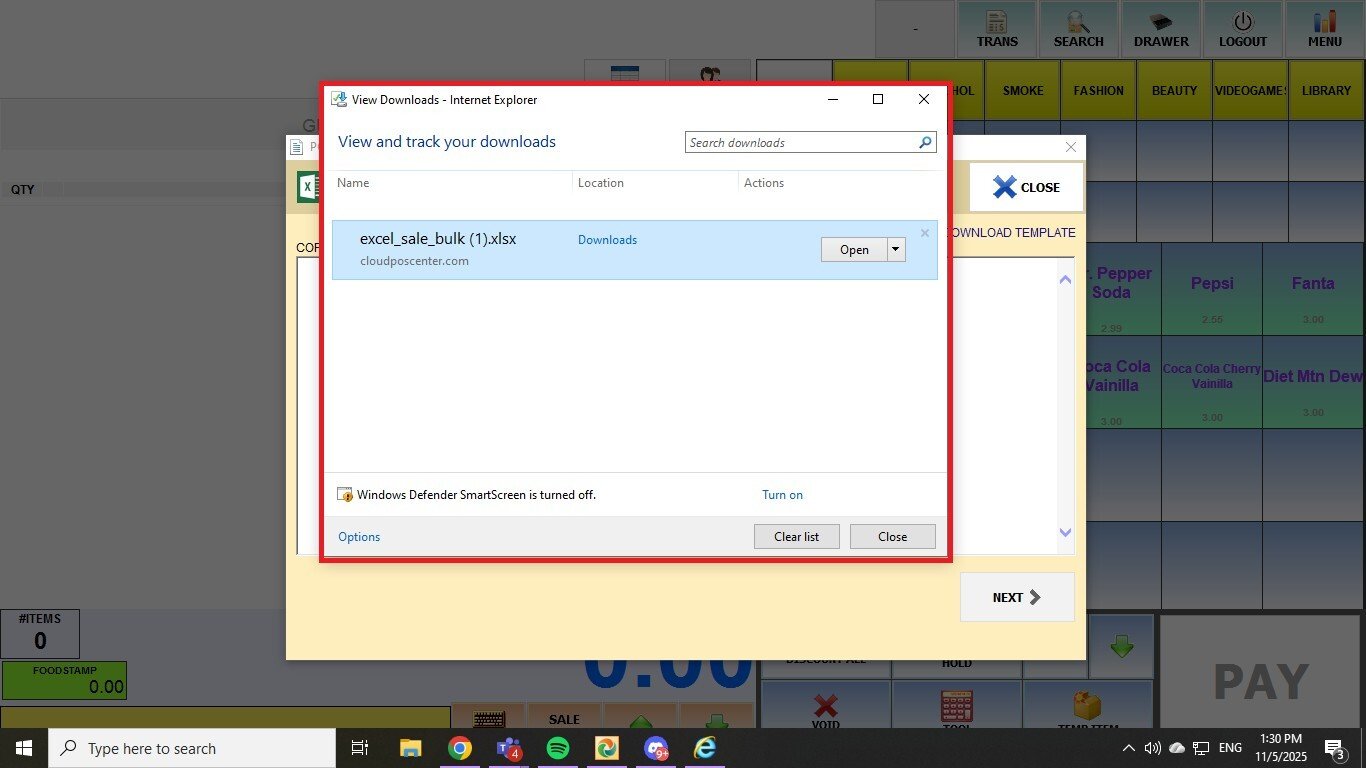Screen dimensions: 1366x768
Task: Open Internet Explorer from the taskbar
Action: click(x=706, y=748)
